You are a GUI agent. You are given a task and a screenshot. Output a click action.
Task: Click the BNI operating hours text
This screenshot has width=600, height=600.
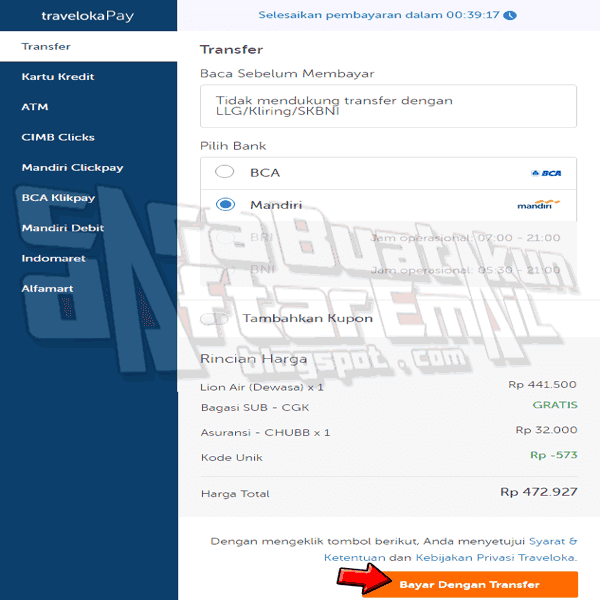click(465, 270)
